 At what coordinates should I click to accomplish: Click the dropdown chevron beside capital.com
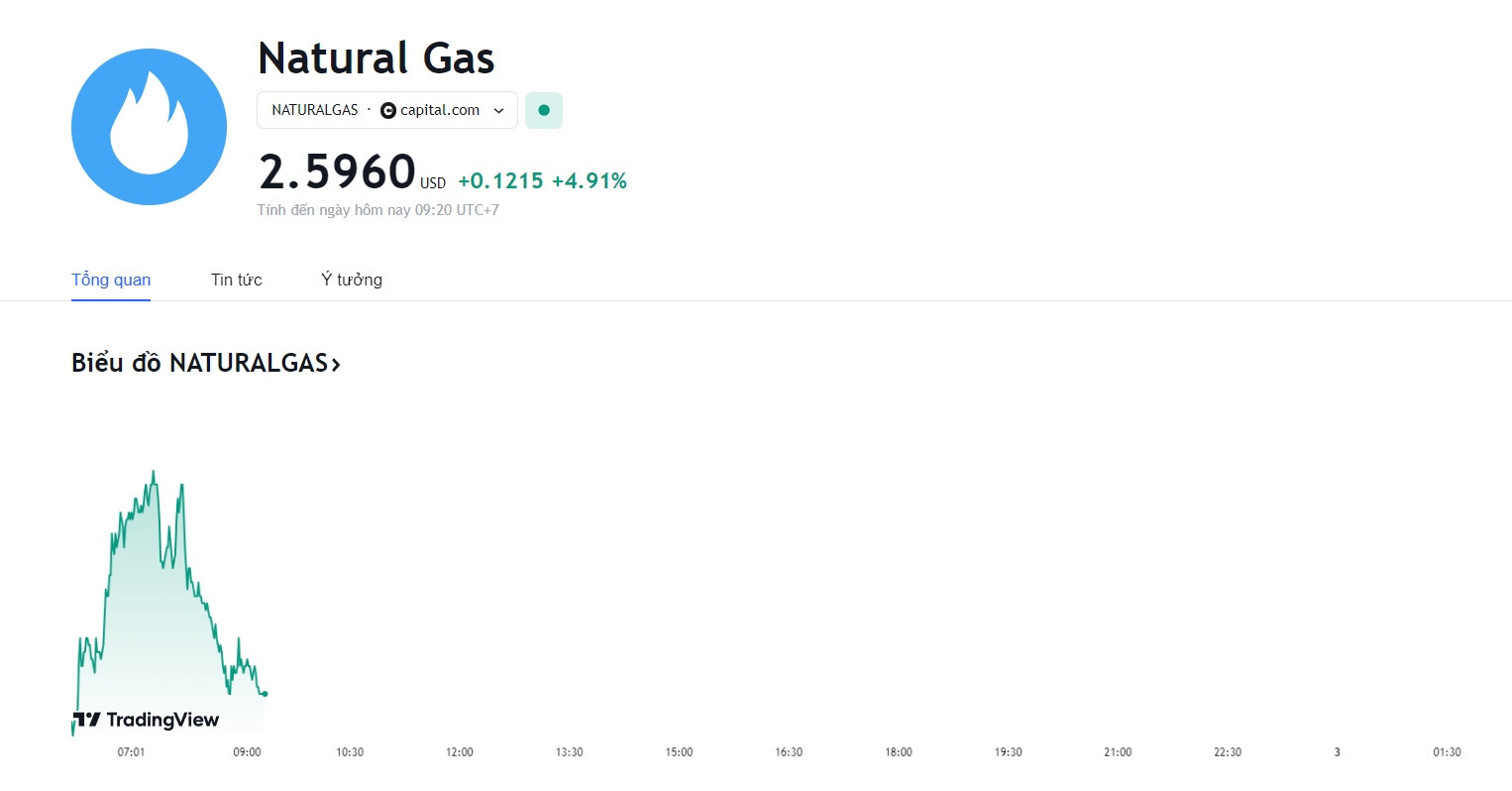[x=498, y=111]
